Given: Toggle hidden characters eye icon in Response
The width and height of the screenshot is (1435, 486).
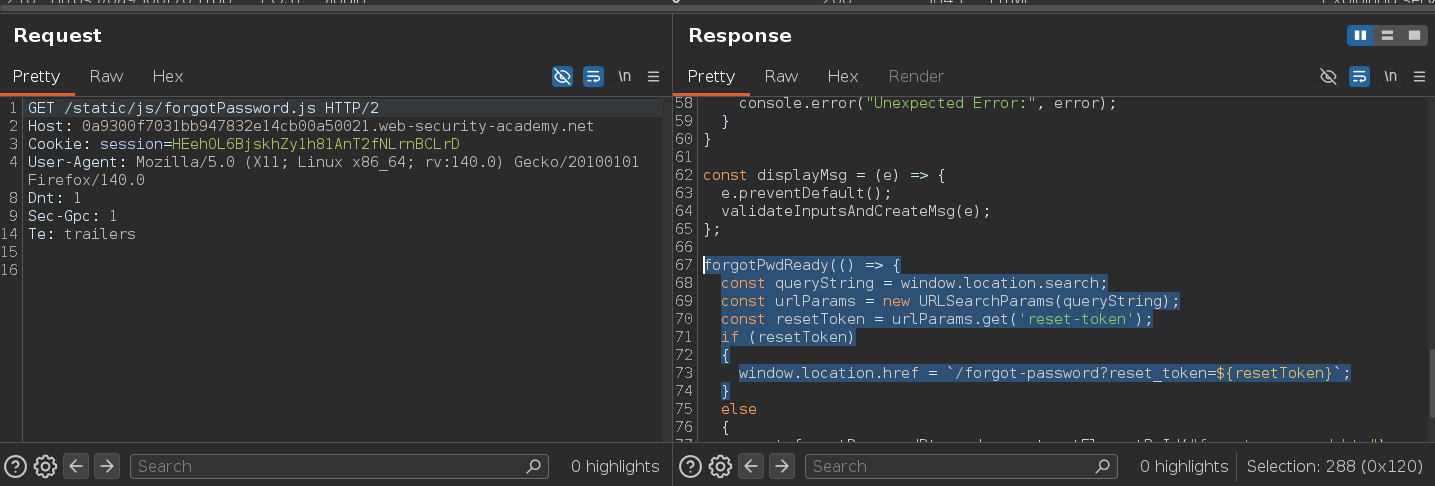Looking at the screenshot, I should 1328,76.
